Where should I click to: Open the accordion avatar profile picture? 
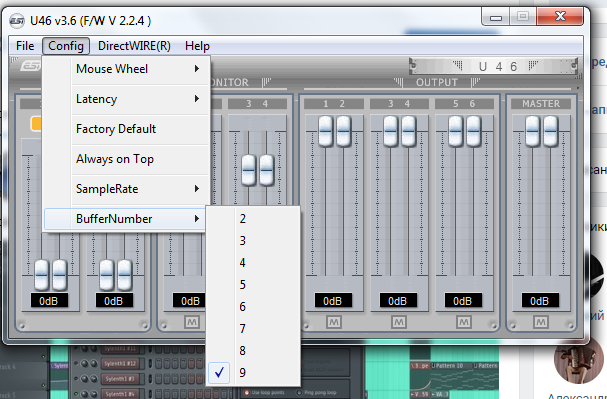click(x=579, y=360)
